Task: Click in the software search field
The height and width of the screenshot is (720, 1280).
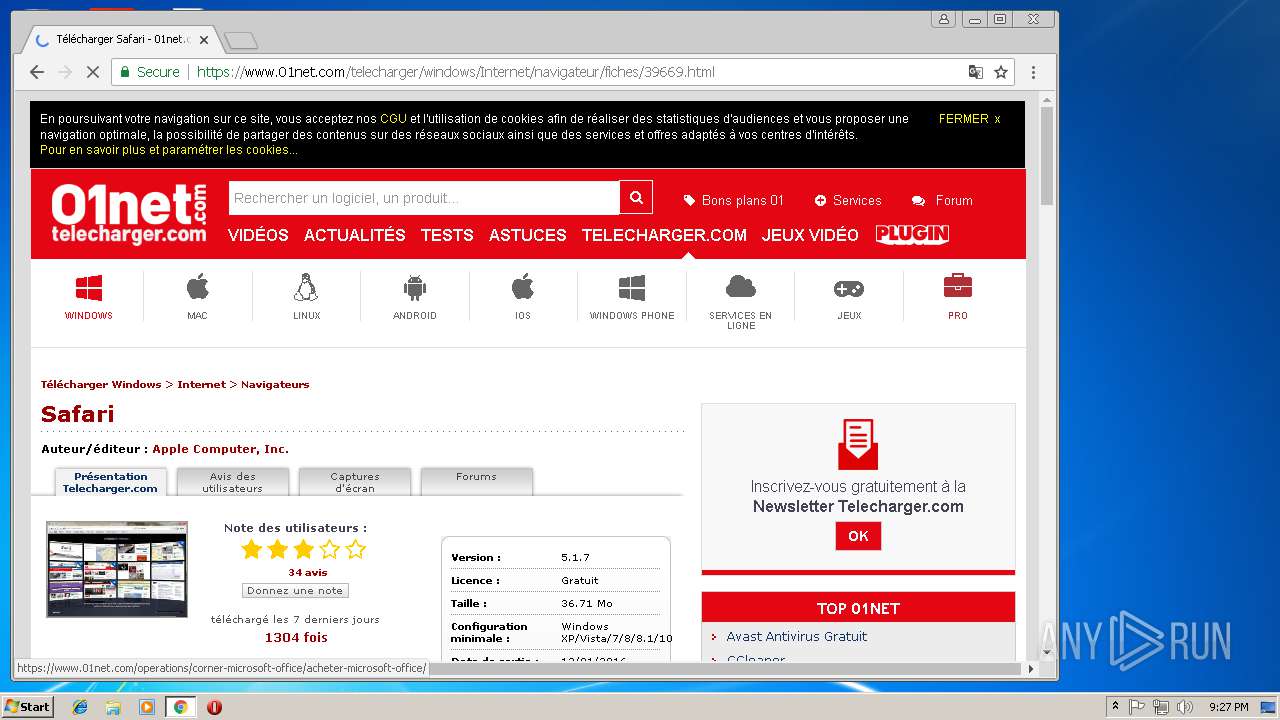Action: coord(424,198)
